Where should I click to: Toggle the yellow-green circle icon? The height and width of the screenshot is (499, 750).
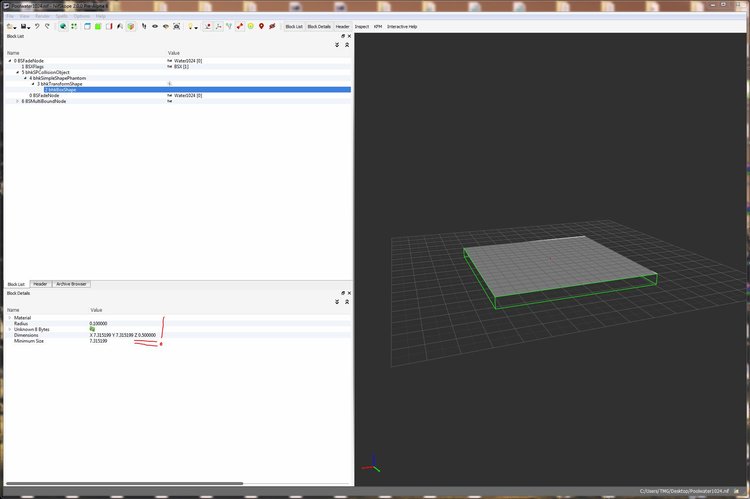click(251, 26)
